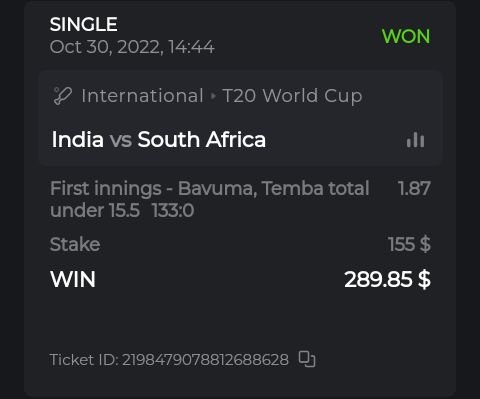This screenshot has height=399, width=480.
Task: Select the South Africa team name
Action: coord(202,139)
